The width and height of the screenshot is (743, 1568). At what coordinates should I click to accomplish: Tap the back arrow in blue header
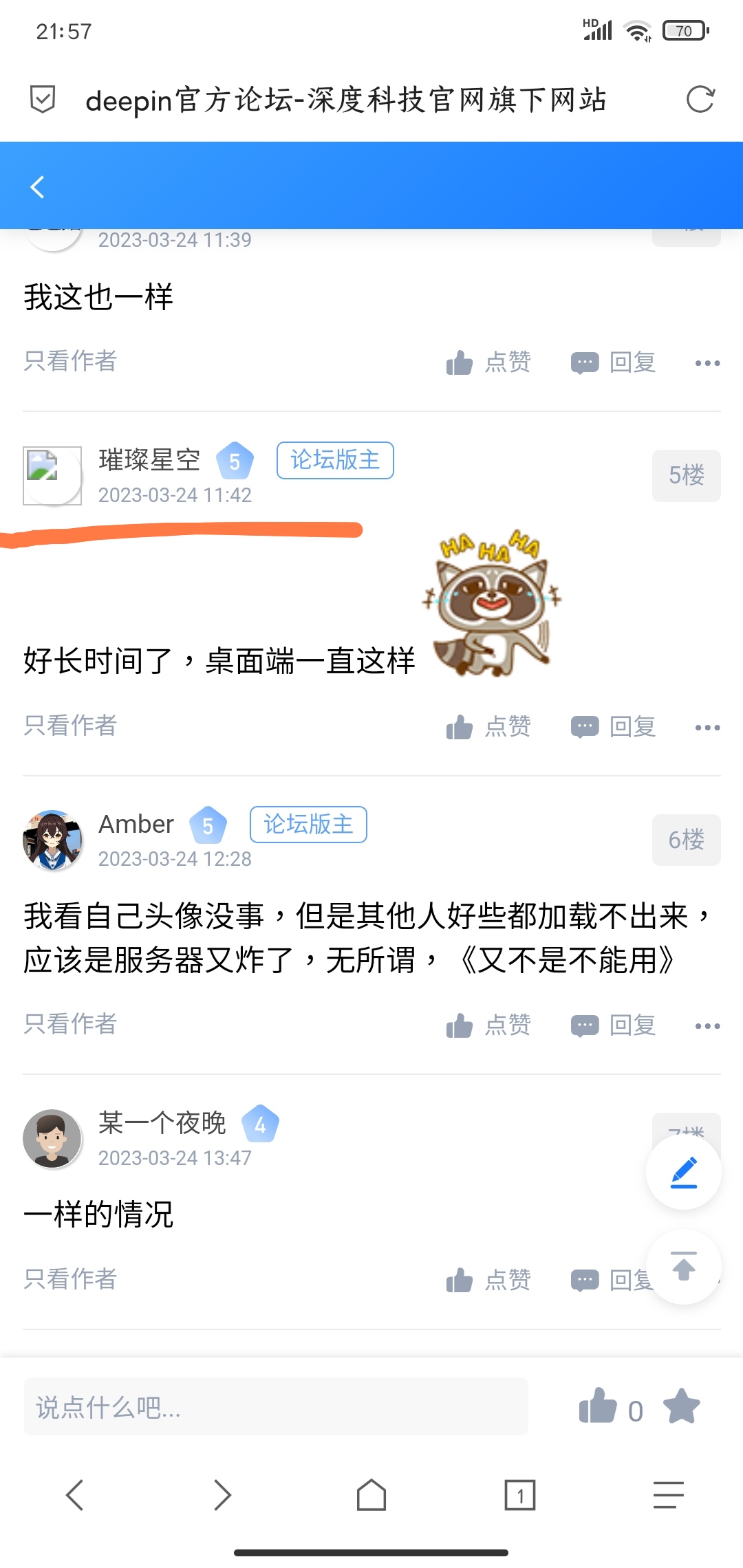pyautogui.click(x=38, y=186)
